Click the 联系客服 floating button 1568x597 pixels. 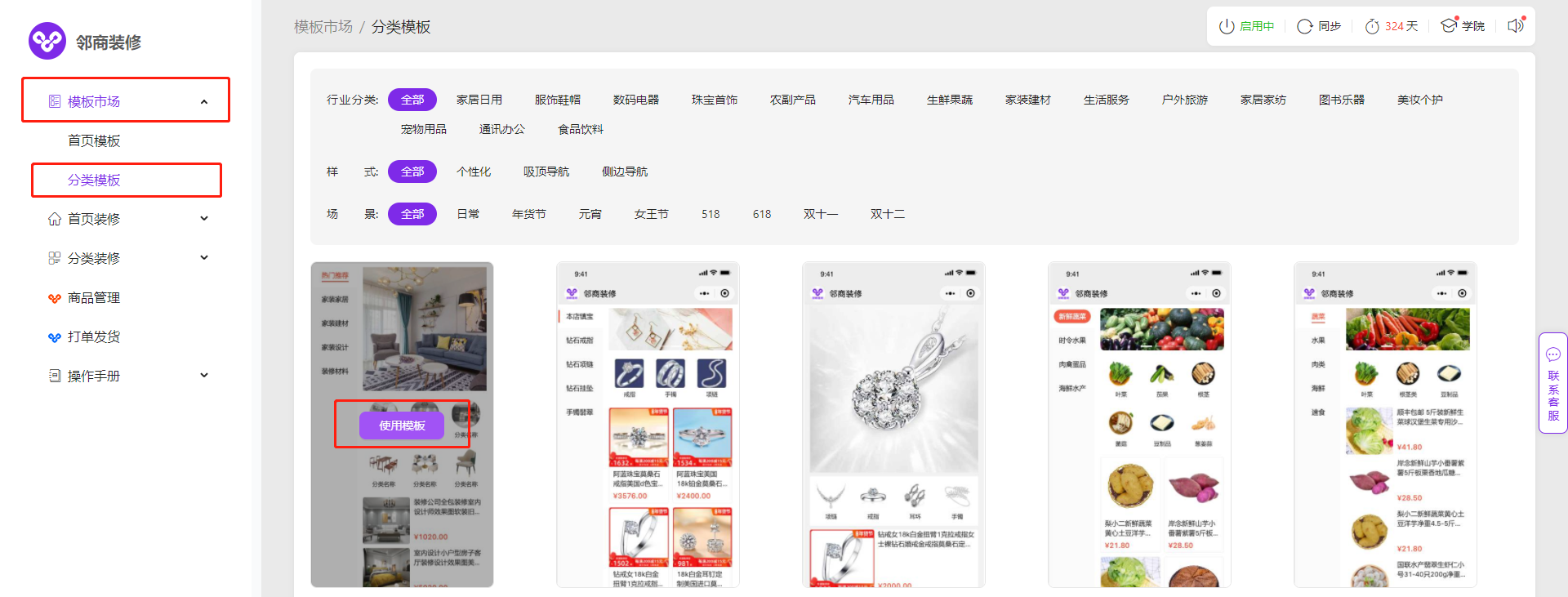(x=1553, y=383)
